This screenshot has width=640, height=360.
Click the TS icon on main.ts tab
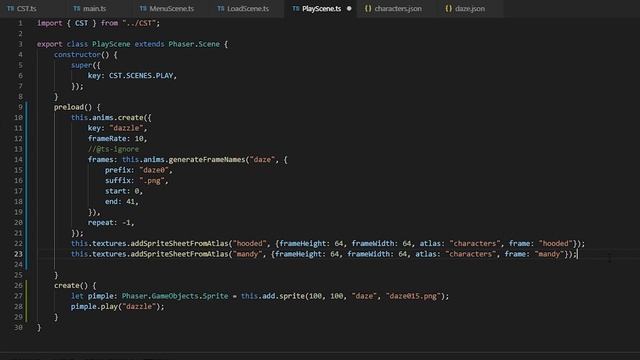point(76,9)
